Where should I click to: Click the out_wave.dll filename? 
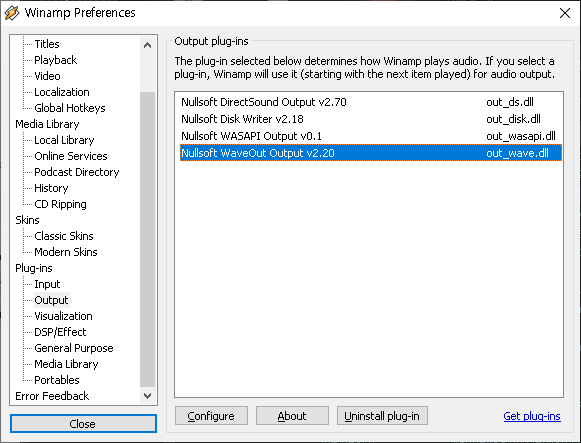pyautogui.click(x=517, y=153)
